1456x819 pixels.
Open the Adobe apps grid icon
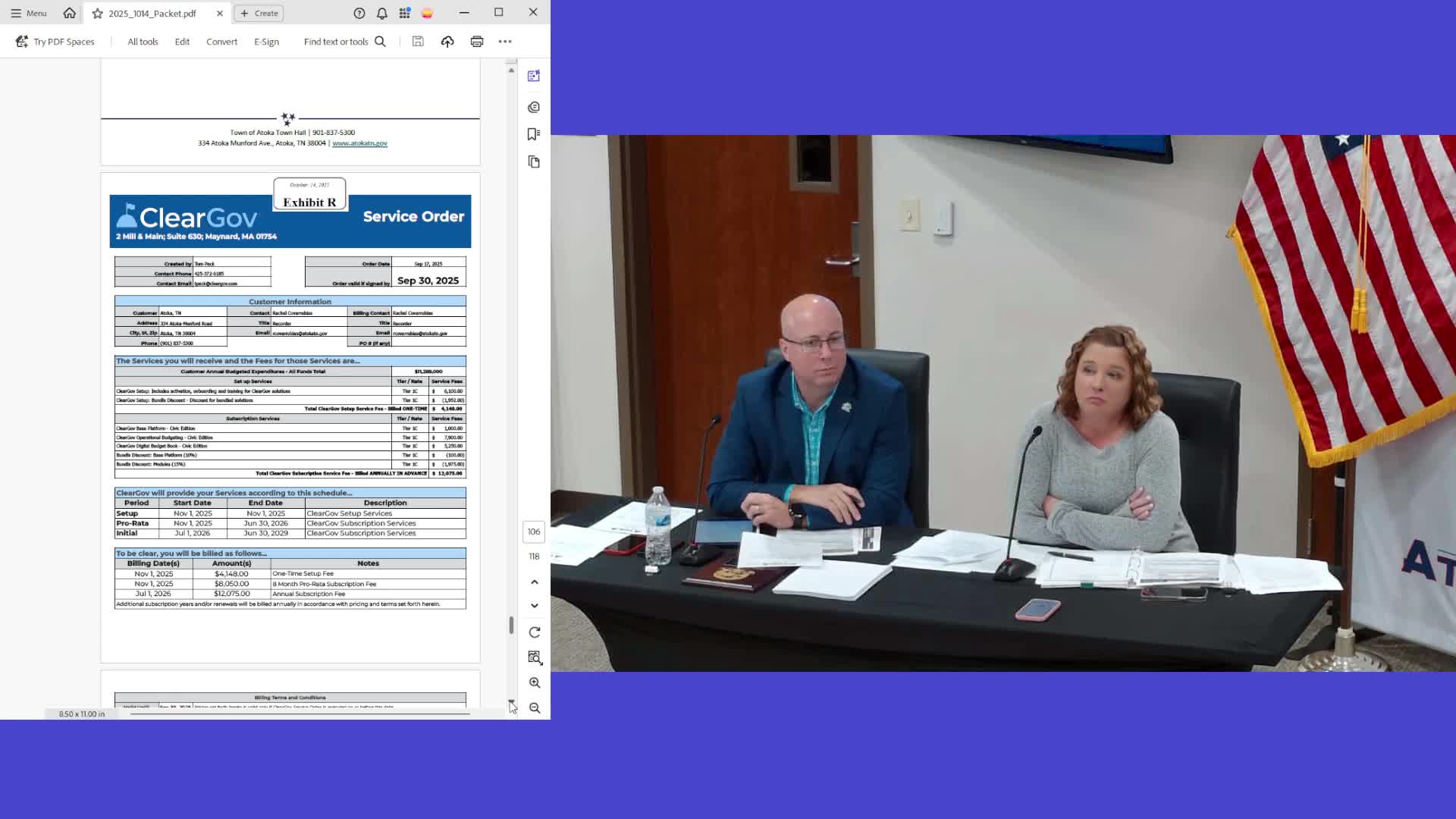(x=405, y=13)
